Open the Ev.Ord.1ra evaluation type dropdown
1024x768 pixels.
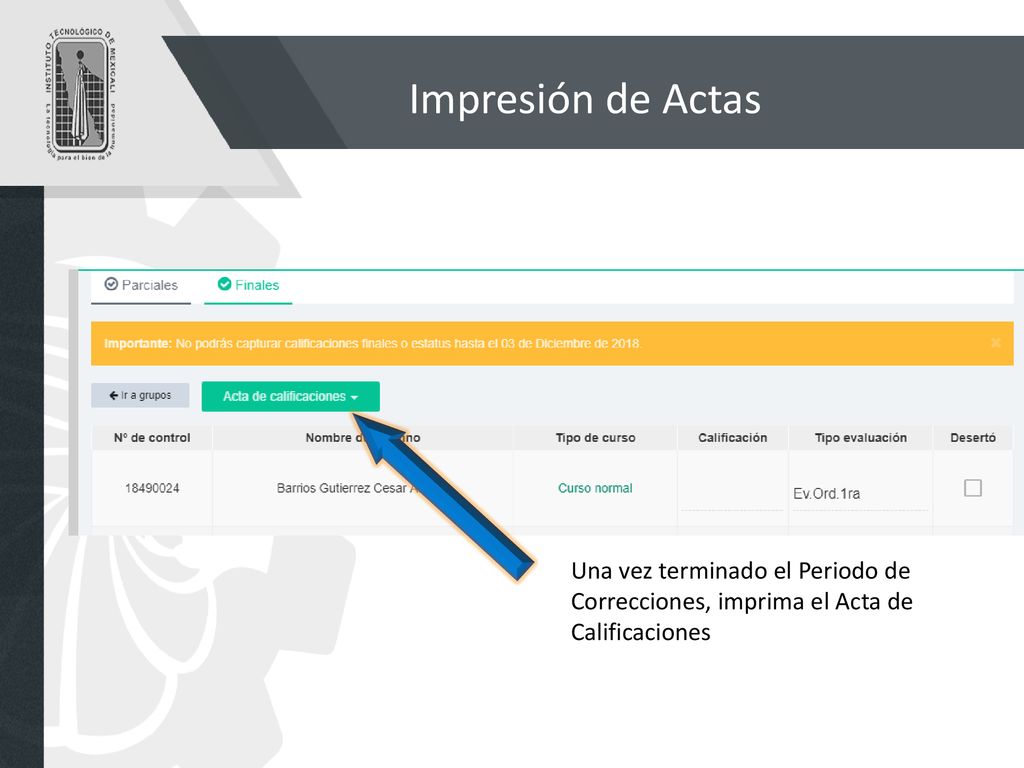pyautogui.click(x=859, y=494)
